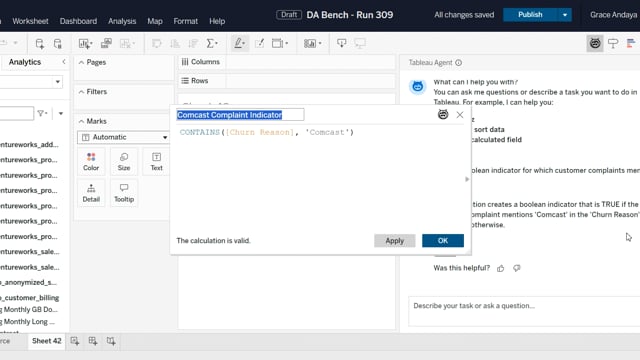
Task: Click the duplicate sheet icon
Action: point(107,43)
